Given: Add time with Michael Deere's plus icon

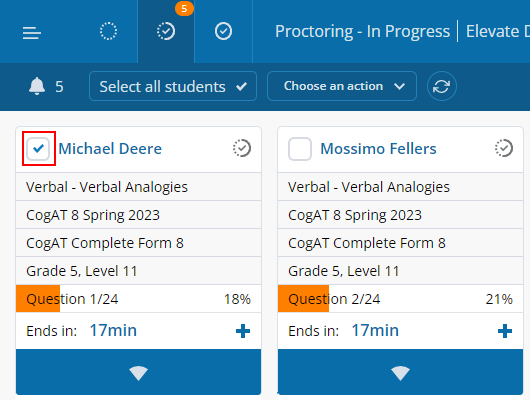Looking at the screenshot, I should [243, 331].
